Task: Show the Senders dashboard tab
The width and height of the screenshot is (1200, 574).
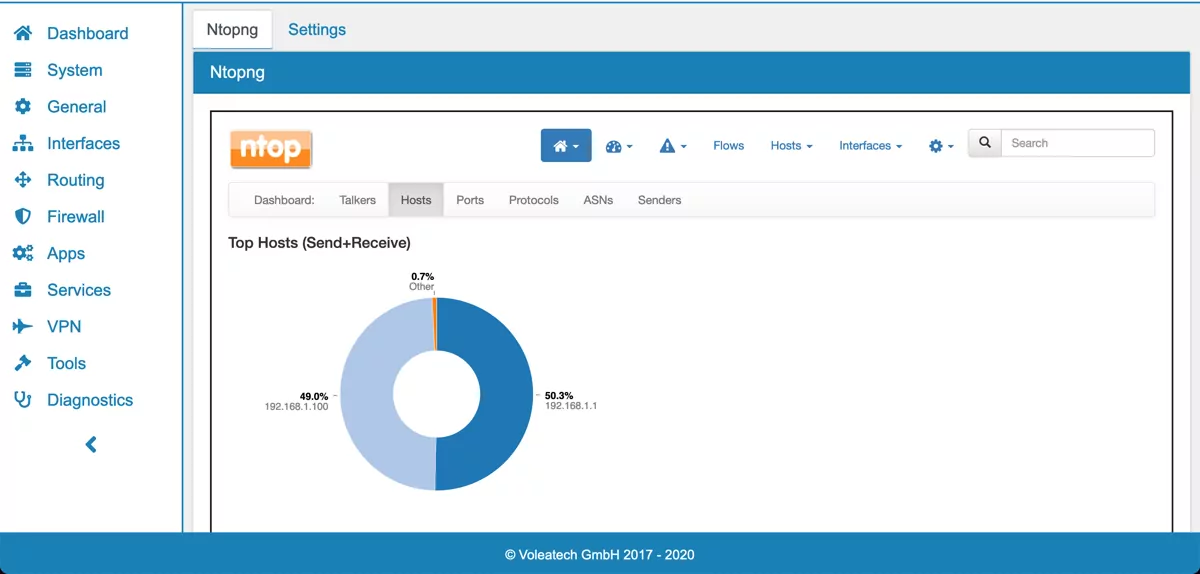Action: pyautogui.click(x=659, y=200)
